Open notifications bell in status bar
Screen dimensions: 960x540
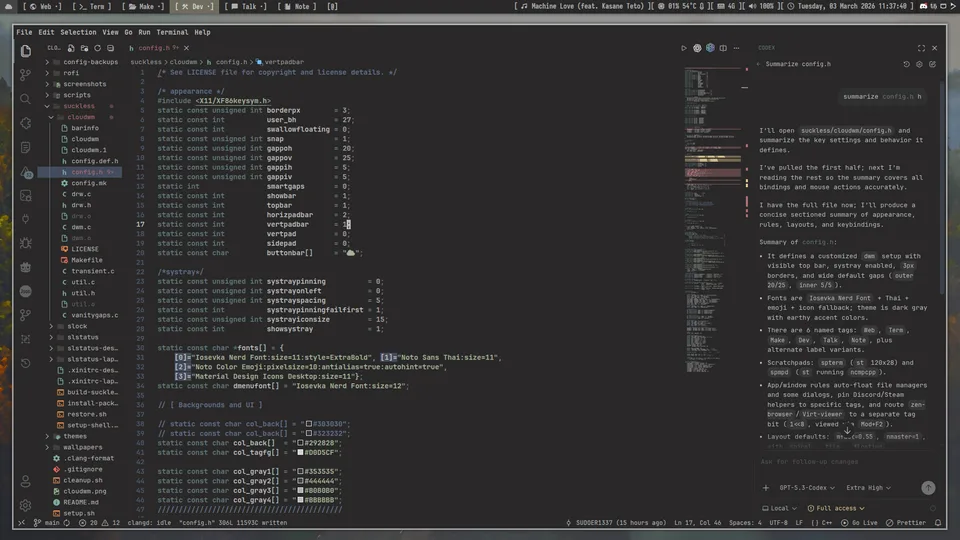(938, 523)
